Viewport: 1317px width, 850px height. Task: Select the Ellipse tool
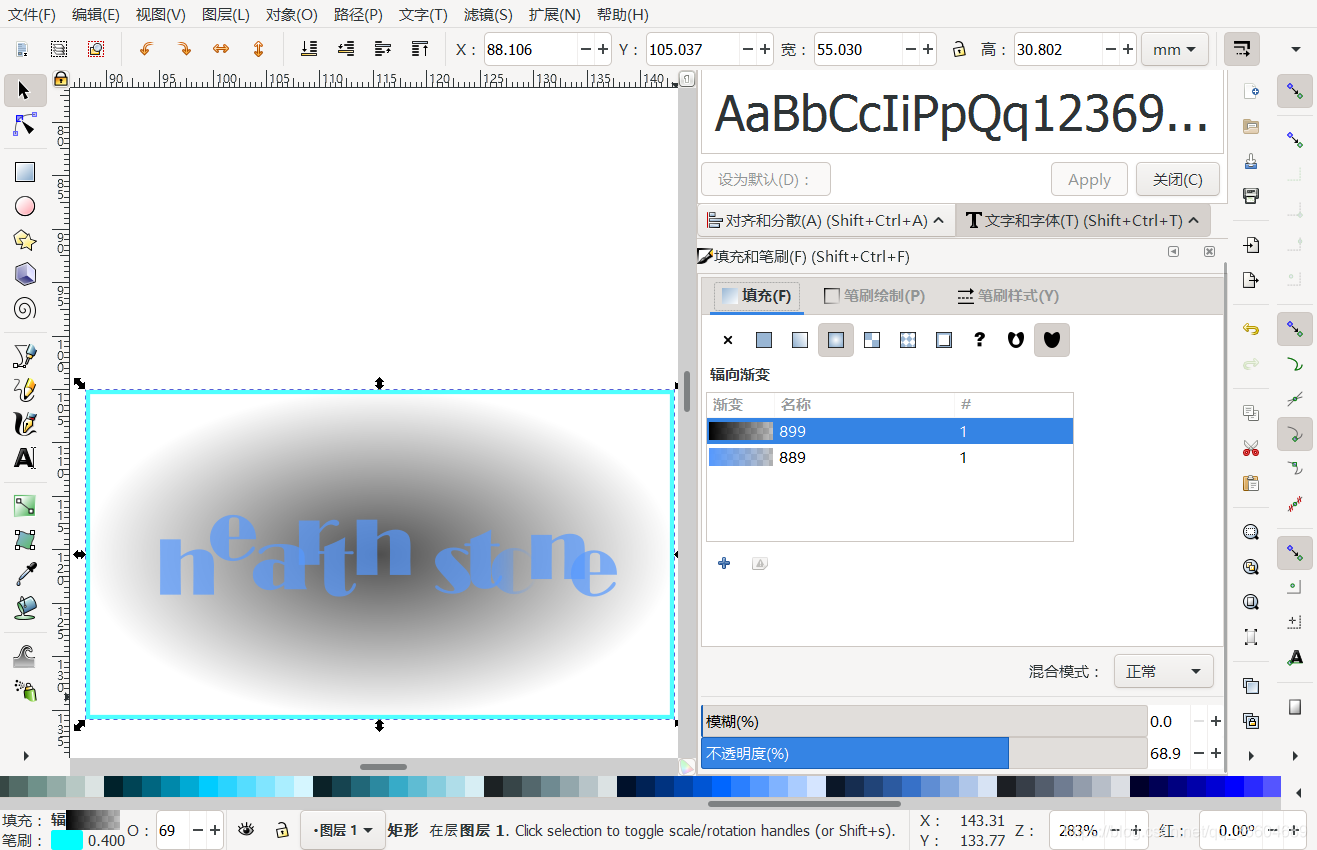[x=25, y=206]
